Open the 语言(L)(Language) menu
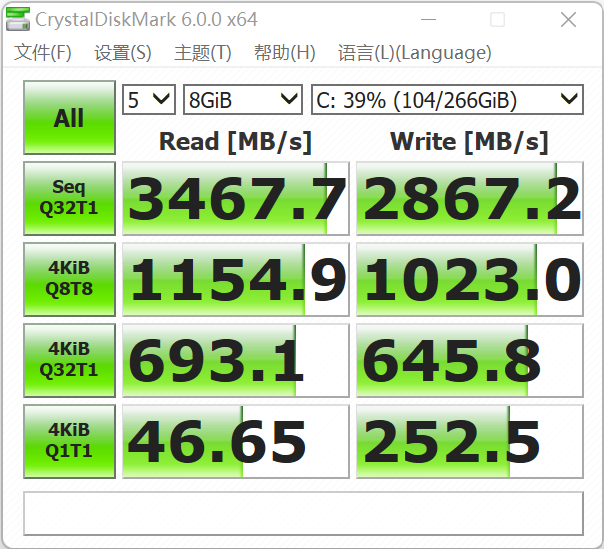Viewport: 604px width, 549px height. (x=415, y=53)
